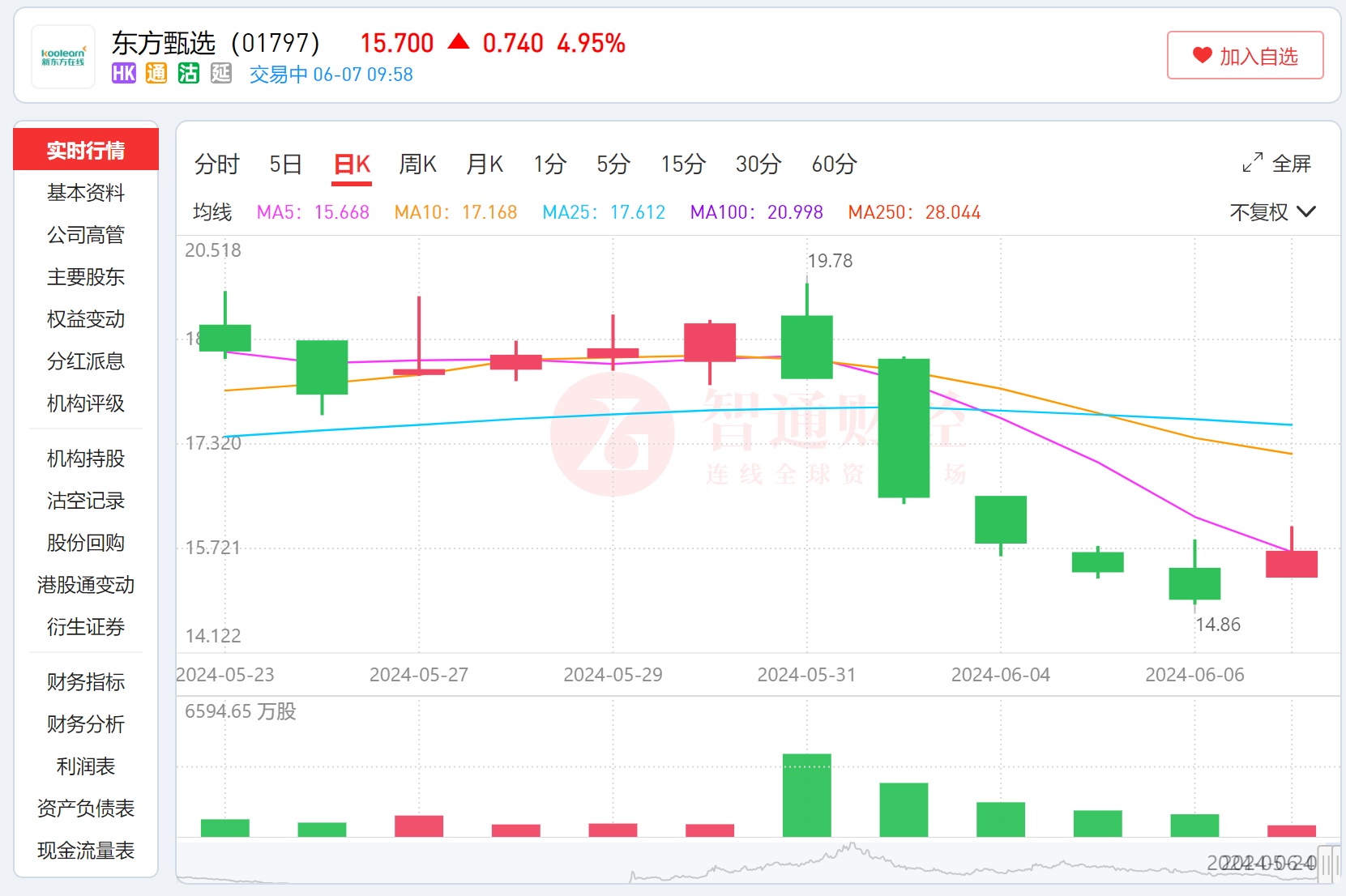The height and width of the screenshot is (896, 1346).
Task: Switch to 5日 five-day chart
Action: click(285, 164)
